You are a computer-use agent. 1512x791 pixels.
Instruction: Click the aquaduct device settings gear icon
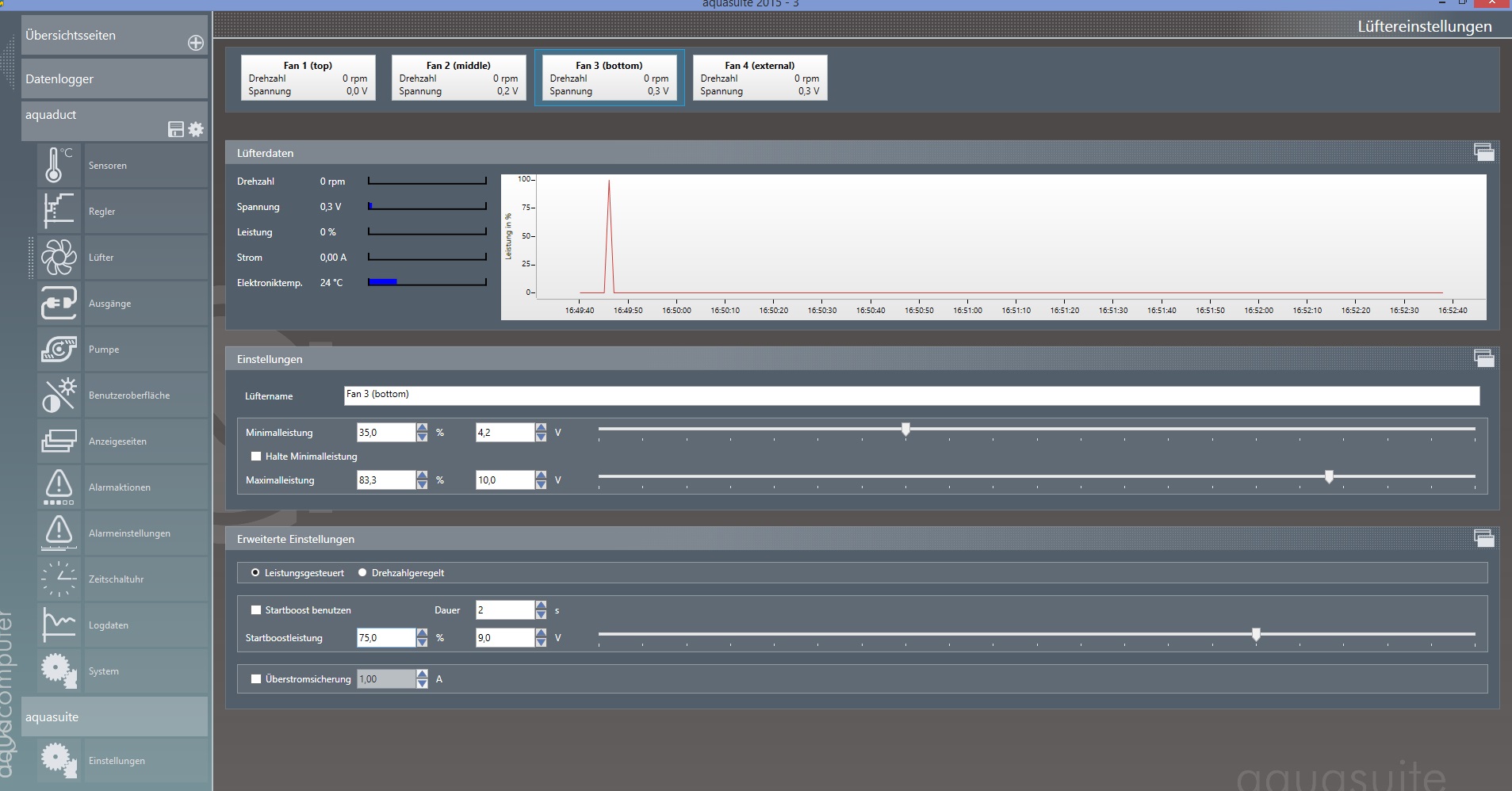click(x=196, y=129)
